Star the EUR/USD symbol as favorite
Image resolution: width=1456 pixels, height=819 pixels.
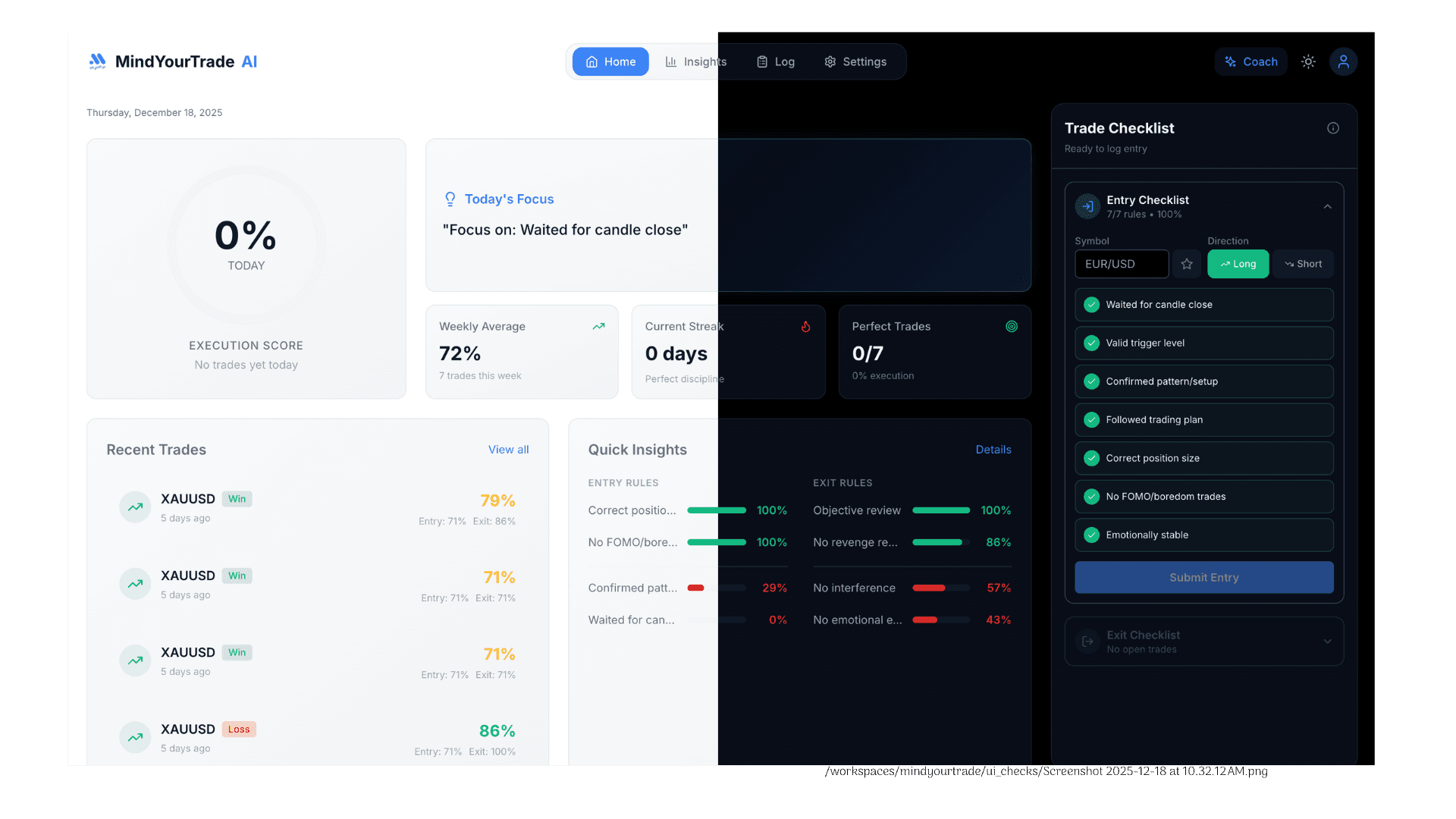[x=1187, y=264]
